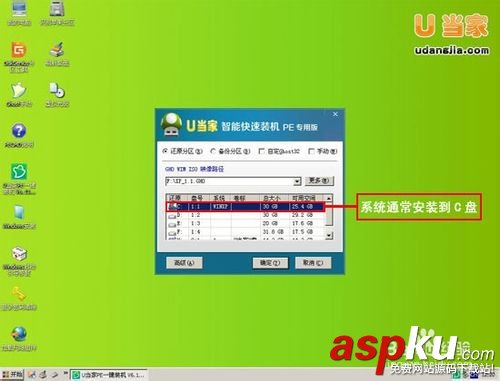Enable the custom Ghost32 checkbox
Image resolution: width=500 pixels, height=381 pixels.
pos(262,151)
